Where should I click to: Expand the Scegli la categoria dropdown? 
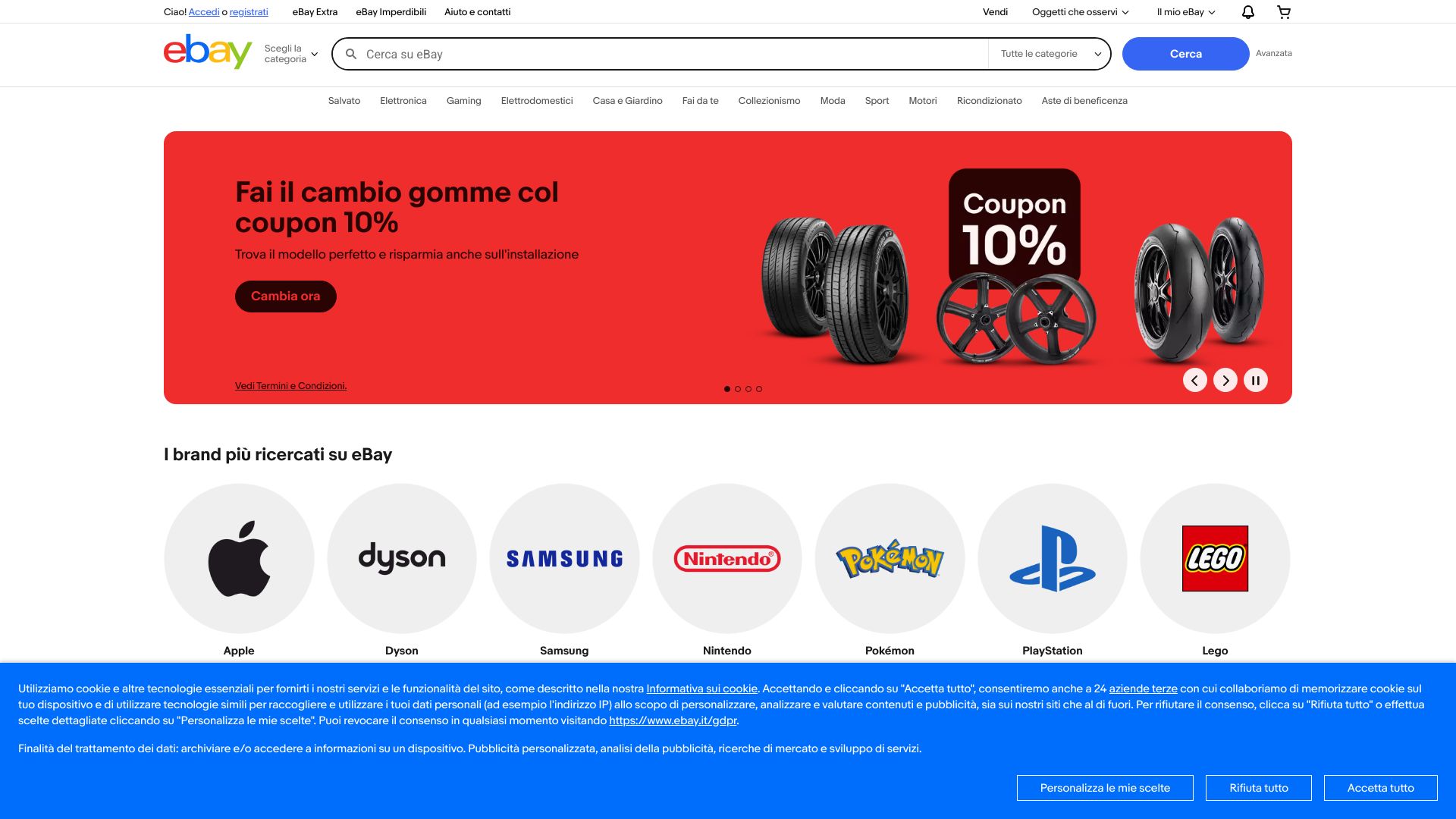[x=291, y=54]
